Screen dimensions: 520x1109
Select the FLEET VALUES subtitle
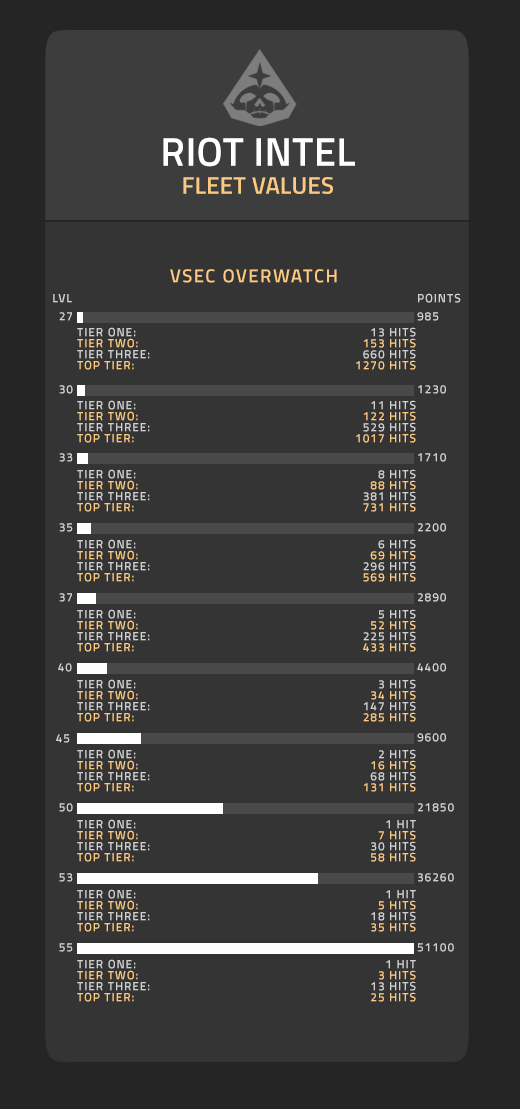258,186
